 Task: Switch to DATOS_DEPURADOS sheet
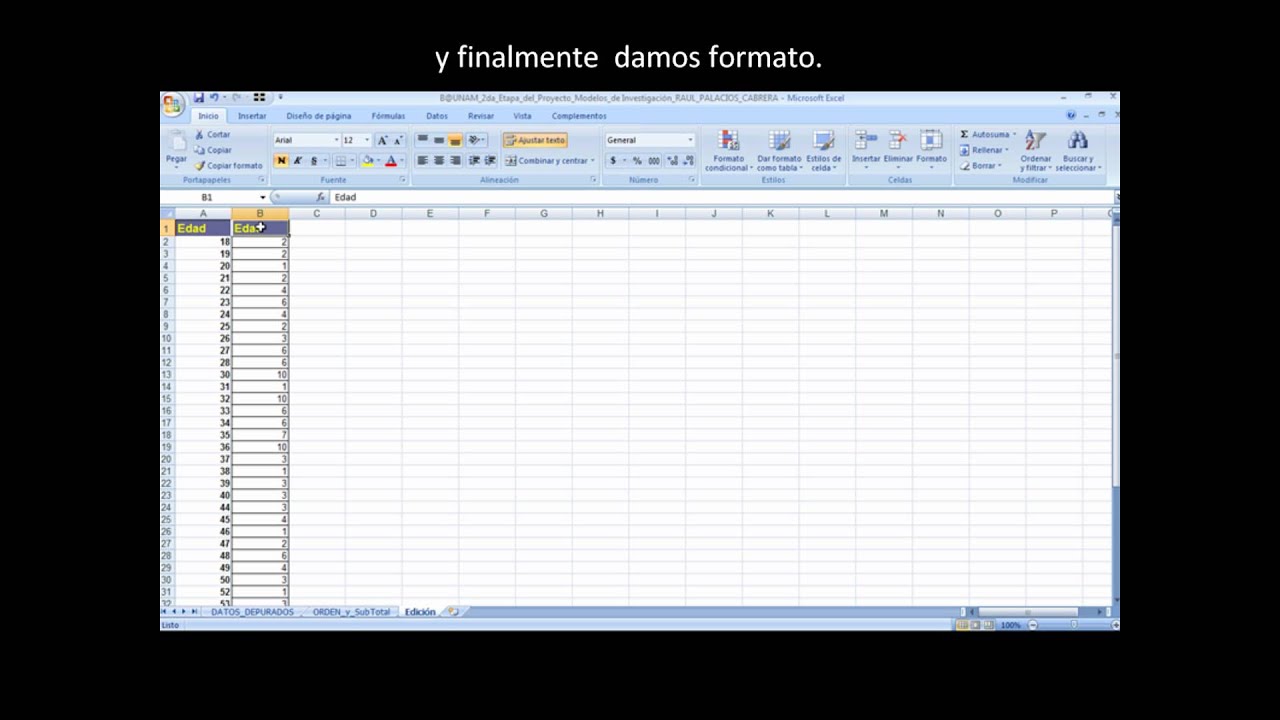pyautogui.click(x=252, y=611)
